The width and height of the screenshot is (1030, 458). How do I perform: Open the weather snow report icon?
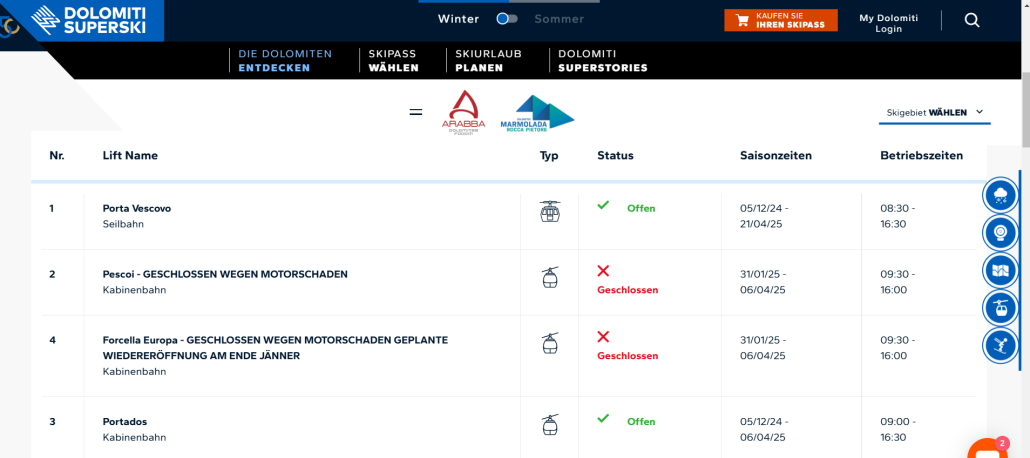pos(1000,195)
